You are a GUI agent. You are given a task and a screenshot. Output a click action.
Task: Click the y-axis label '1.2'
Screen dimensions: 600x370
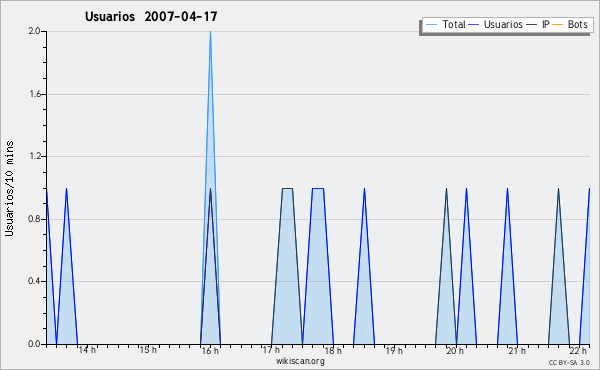[34, 156]
